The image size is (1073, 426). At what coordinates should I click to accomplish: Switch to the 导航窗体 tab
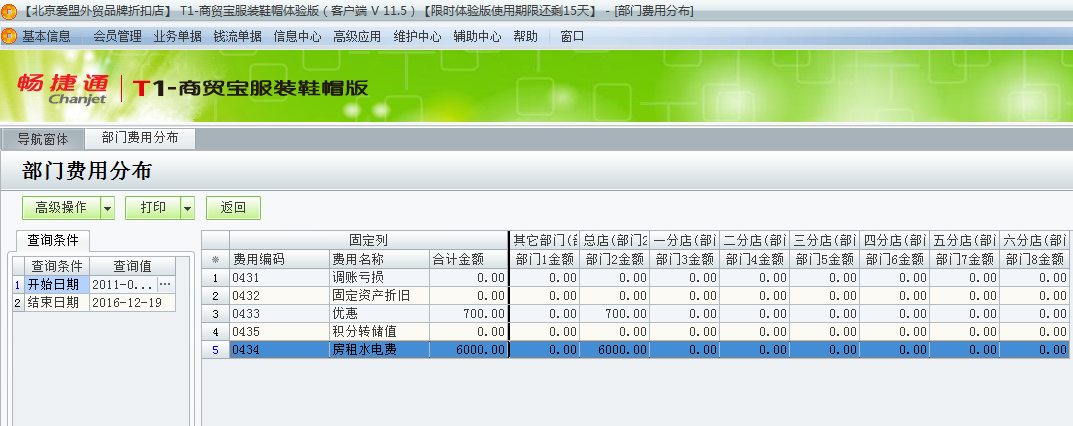tap(42, 139)
